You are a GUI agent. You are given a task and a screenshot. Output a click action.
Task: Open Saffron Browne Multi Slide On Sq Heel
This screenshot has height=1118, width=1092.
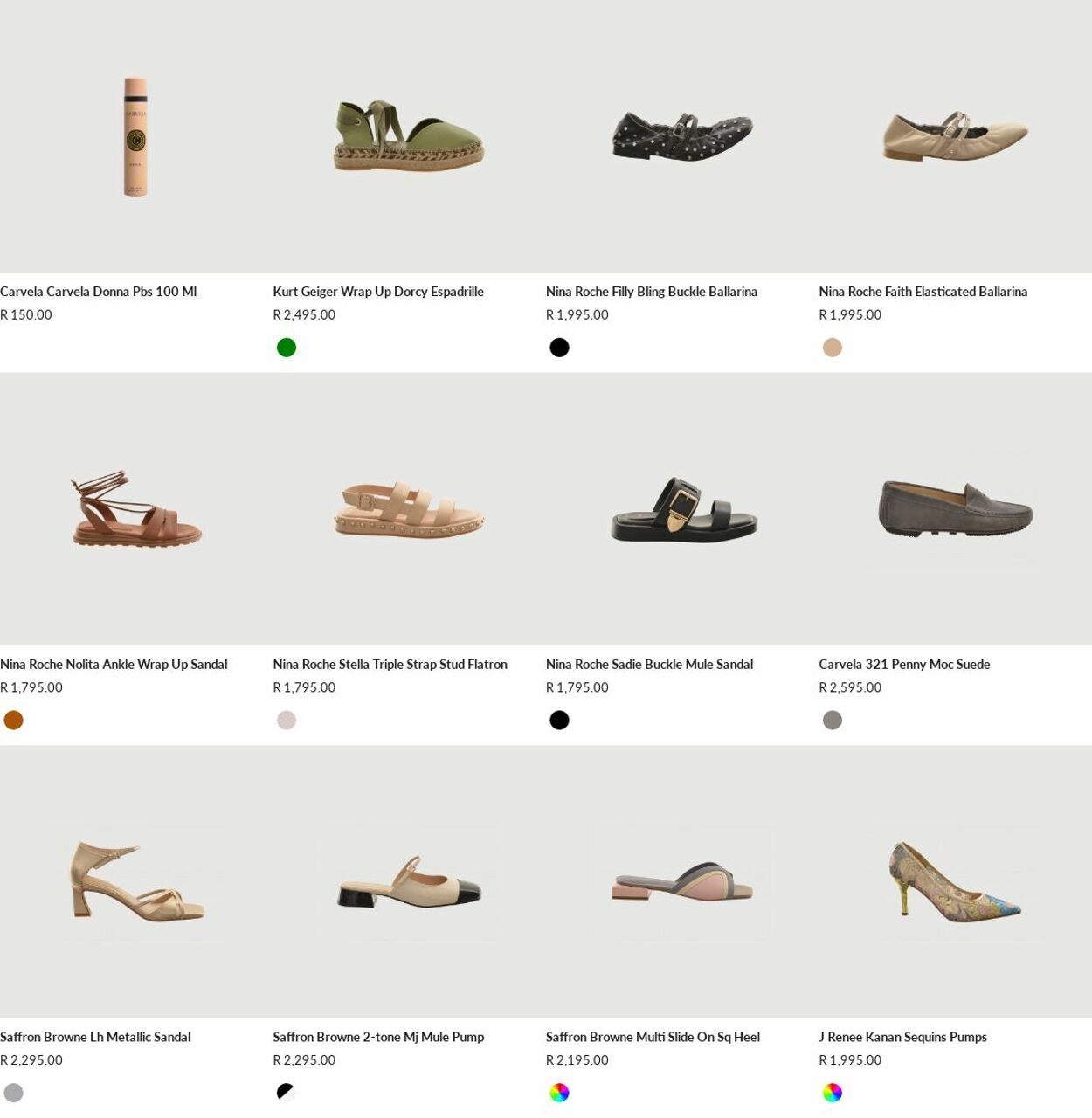tap(653, 1038)
